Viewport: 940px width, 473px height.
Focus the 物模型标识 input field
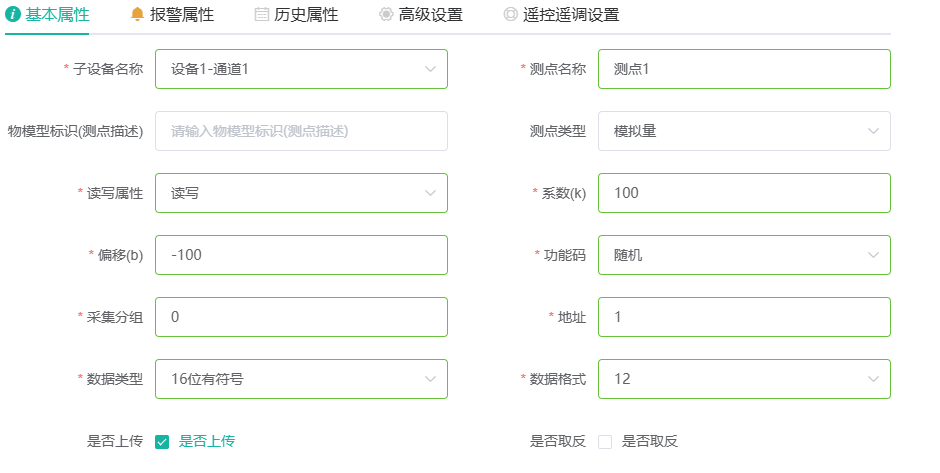302,131
